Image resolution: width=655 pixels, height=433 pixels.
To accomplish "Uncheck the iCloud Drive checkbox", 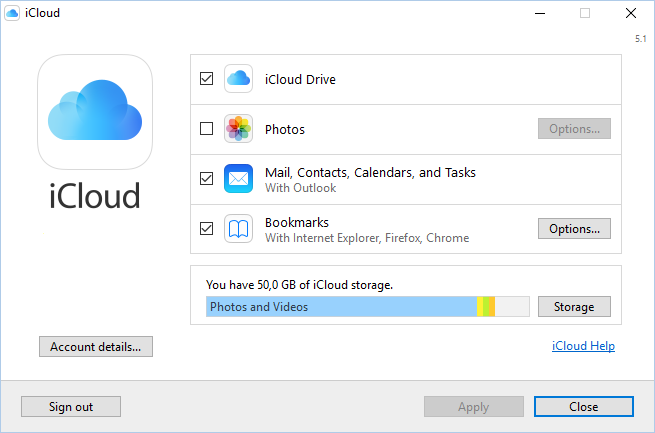I will (x=207, y=79).
